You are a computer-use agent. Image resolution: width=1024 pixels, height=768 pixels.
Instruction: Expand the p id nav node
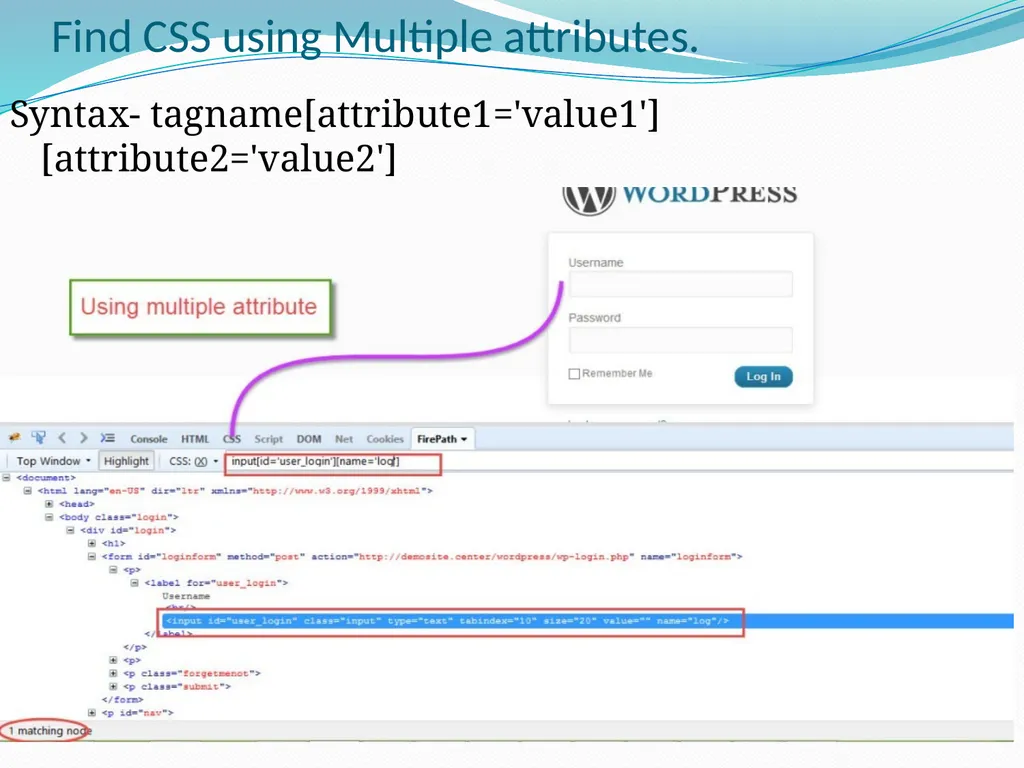(92, 712)
